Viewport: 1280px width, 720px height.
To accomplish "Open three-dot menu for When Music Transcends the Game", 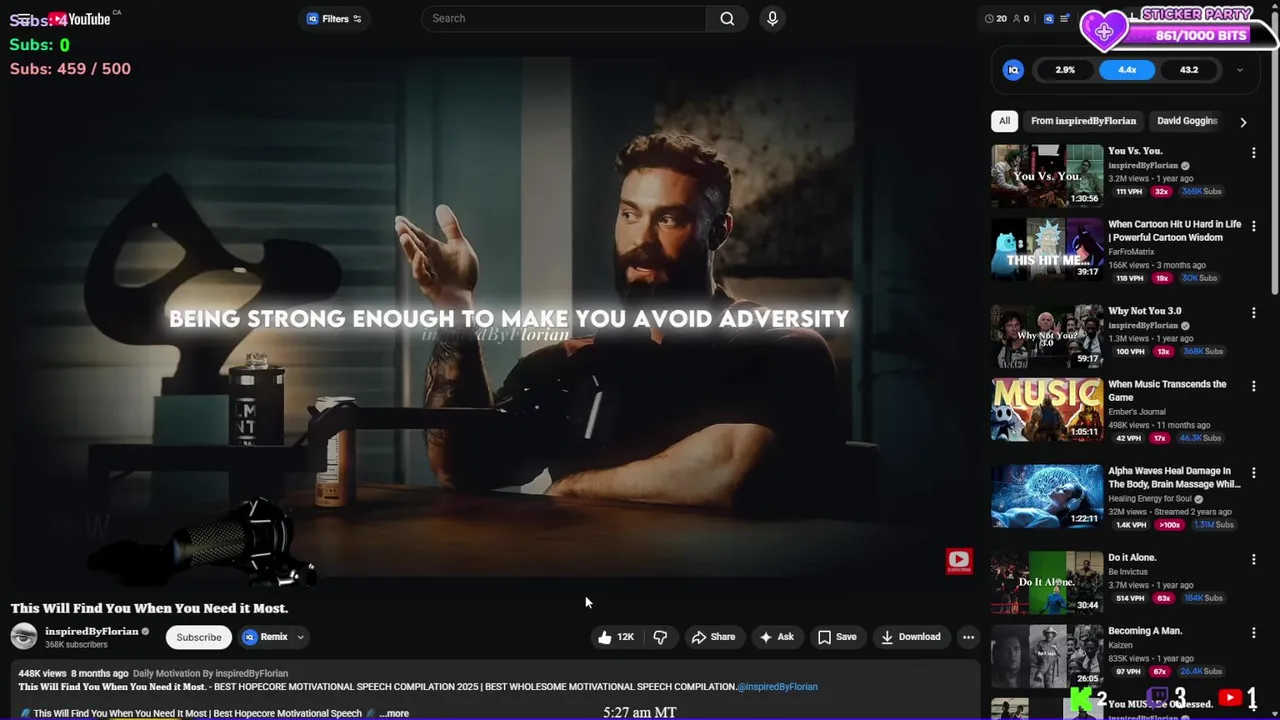I will (1253, 386).
